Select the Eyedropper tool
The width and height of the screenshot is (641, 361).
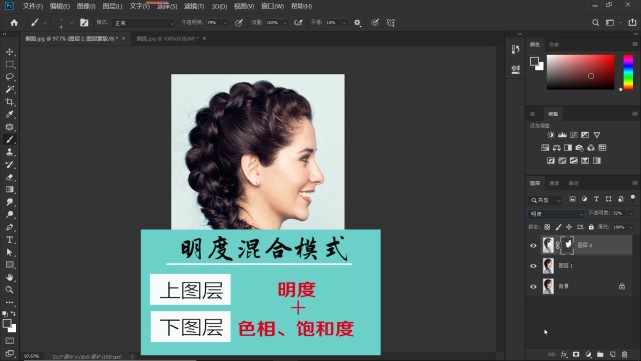pos(9,114)
